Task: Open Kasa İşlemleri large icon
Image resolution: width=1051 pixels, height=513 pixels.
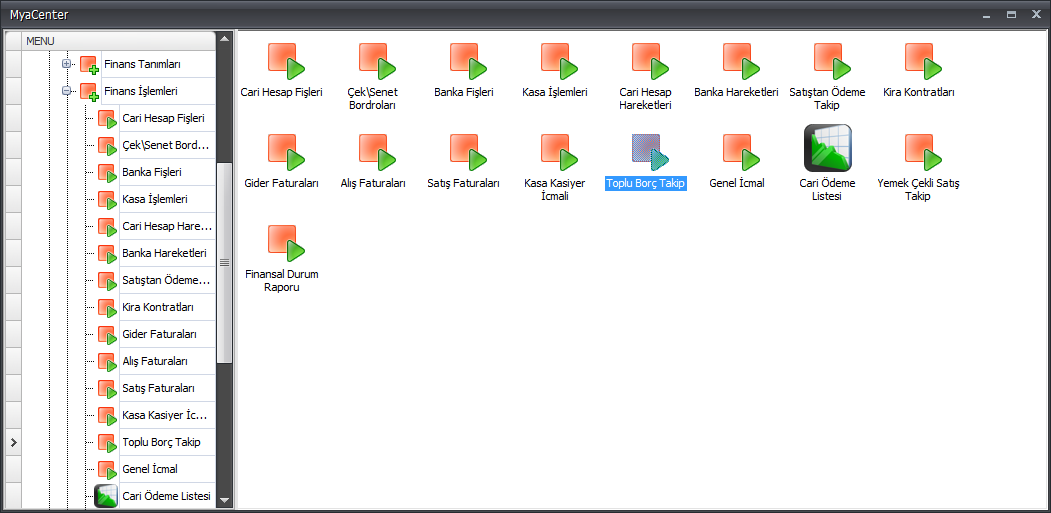Action: [560, 61]
